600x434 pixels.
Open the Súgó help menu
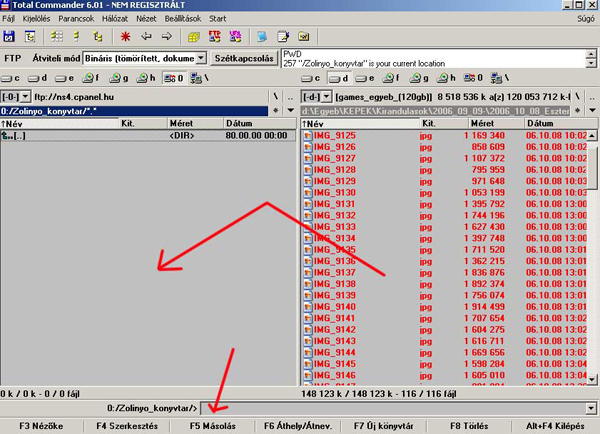(586, 19)
